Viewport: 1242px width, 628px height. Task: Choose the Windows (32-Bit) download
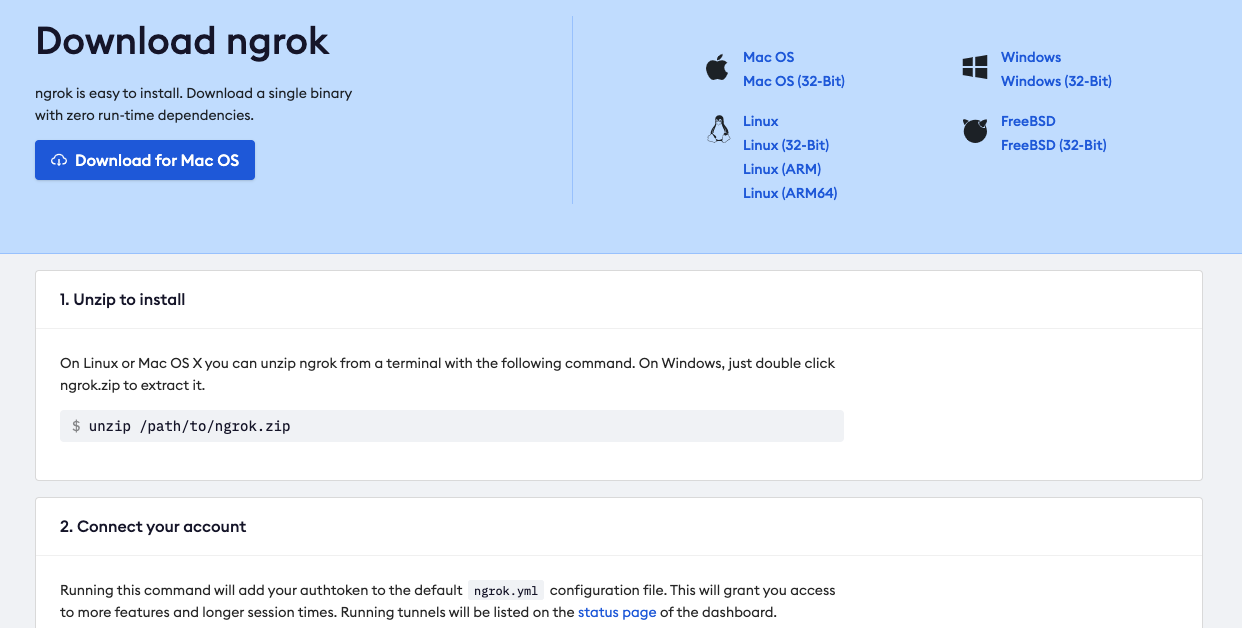[x=1055, y=81]
